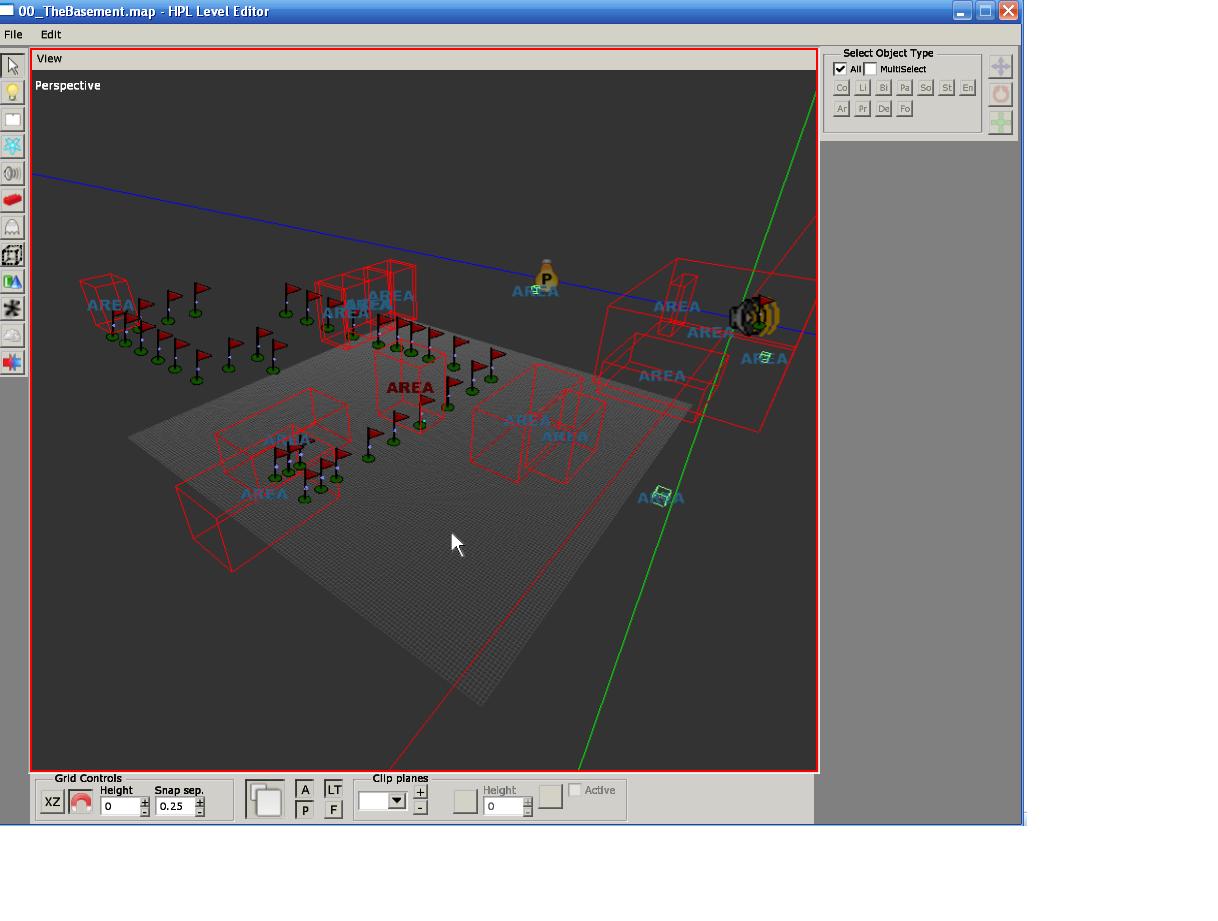The width and height of the screenshot is (1218, 921).
Task: Pick the speaker Sounds tool
Action: (x=12, y=173)
